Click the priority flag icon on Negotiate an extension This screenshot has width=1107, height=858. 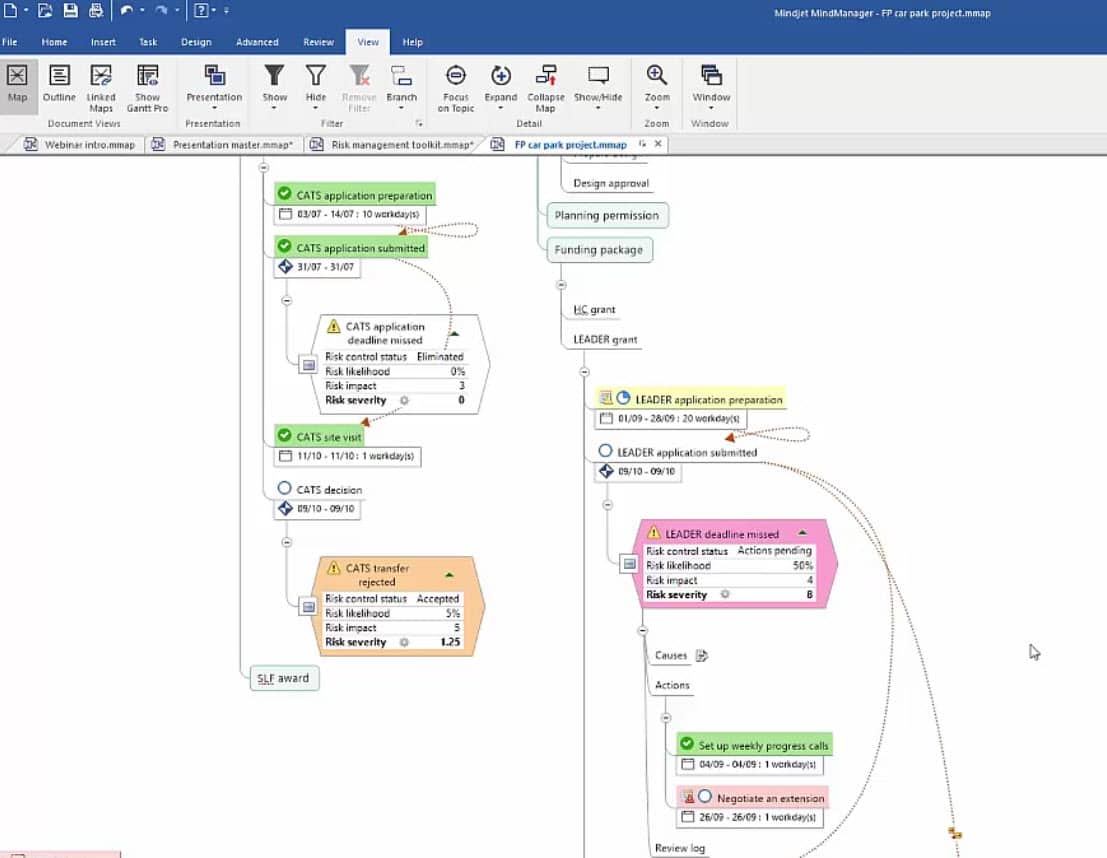[688, 797]
